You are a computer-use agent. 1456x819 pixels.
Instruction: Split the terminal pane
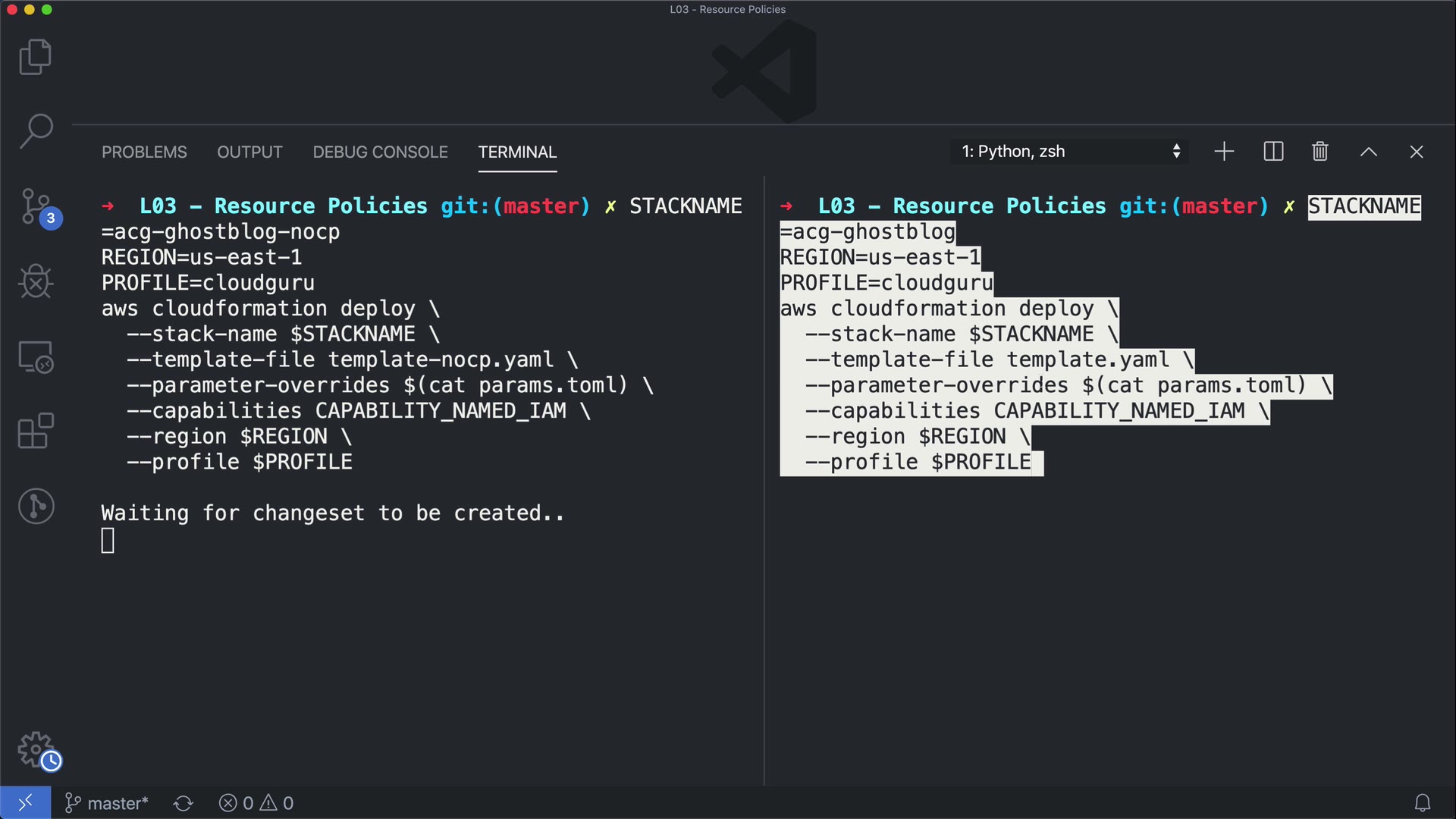tap(1273, 152)
